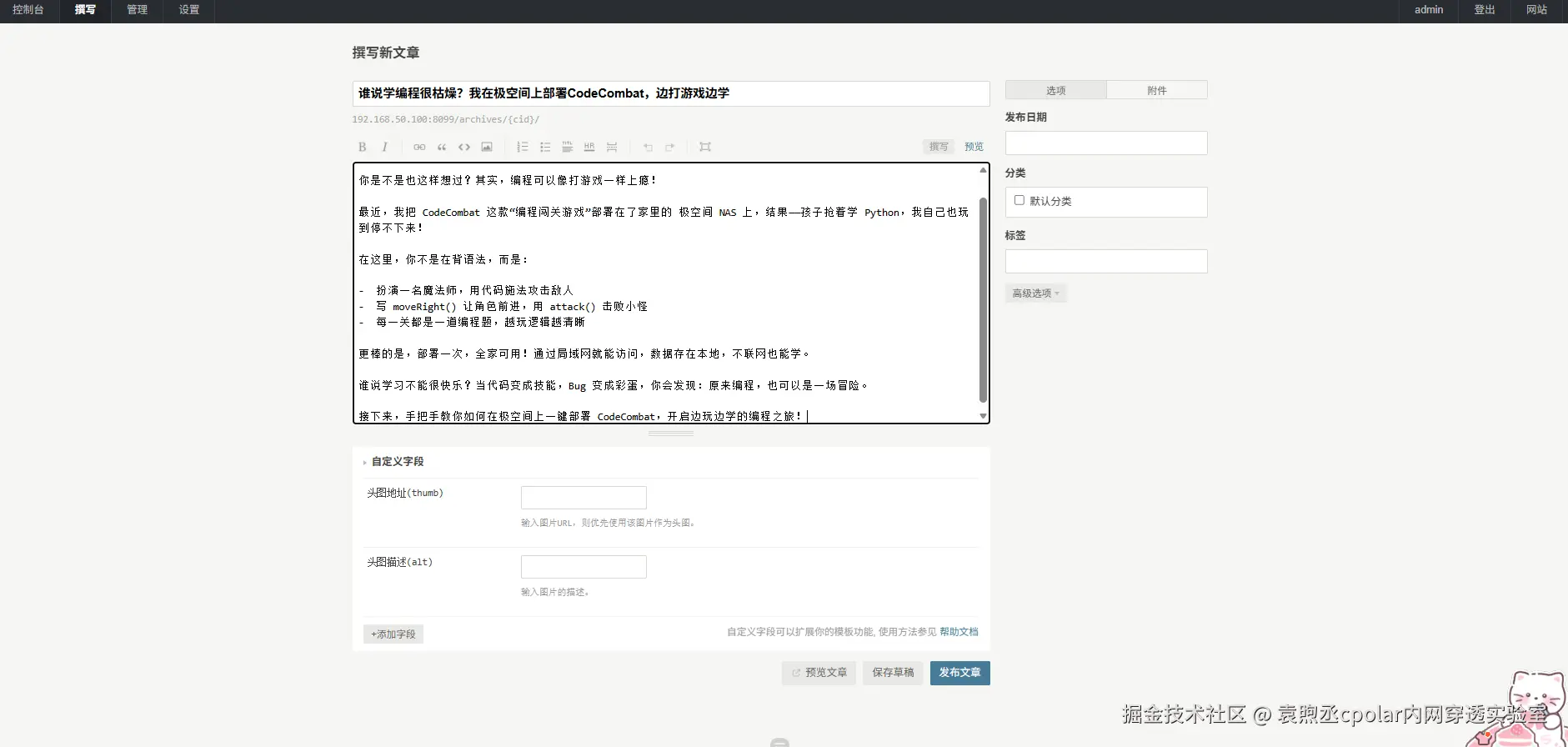Toggle fullscreen editing mode

coord(705,147)
